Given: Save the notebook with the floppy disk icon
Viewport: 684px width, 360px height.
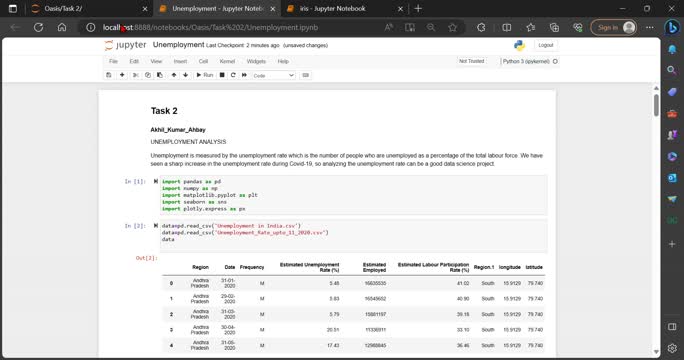Looking at the screenshot, I should coord(109,75).
